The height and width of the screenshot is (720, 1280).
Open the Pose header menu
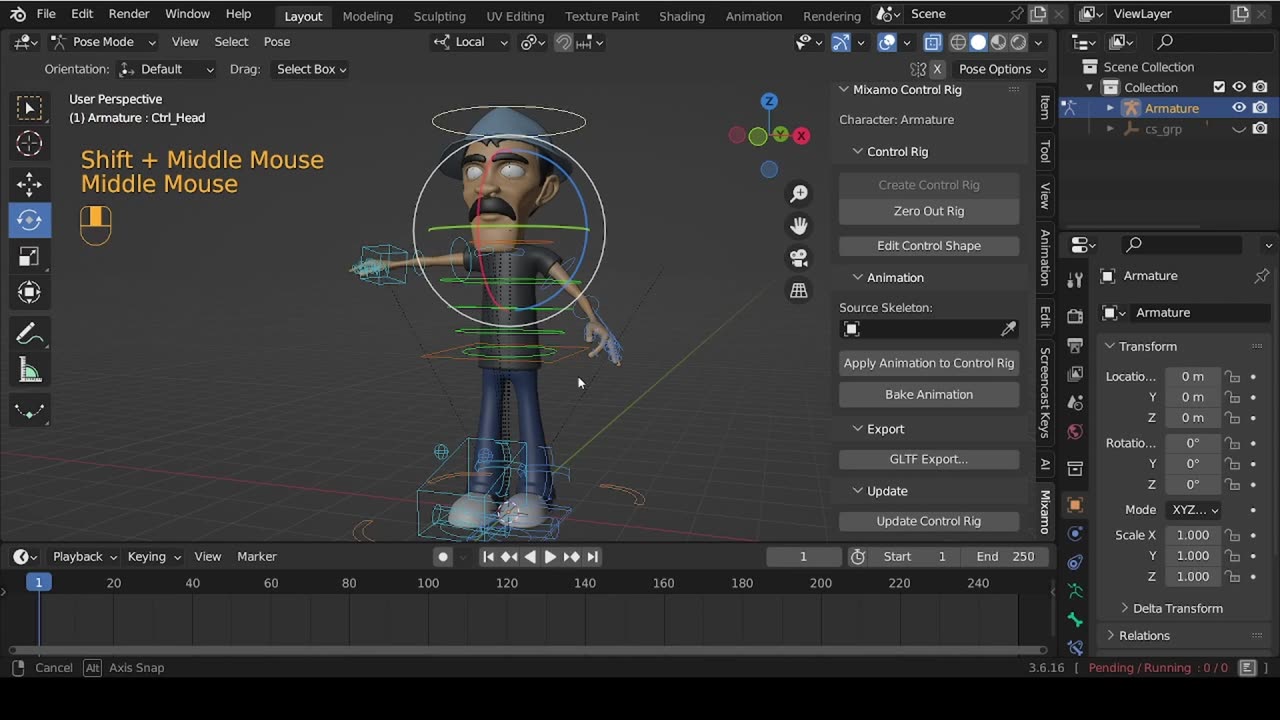277,42
